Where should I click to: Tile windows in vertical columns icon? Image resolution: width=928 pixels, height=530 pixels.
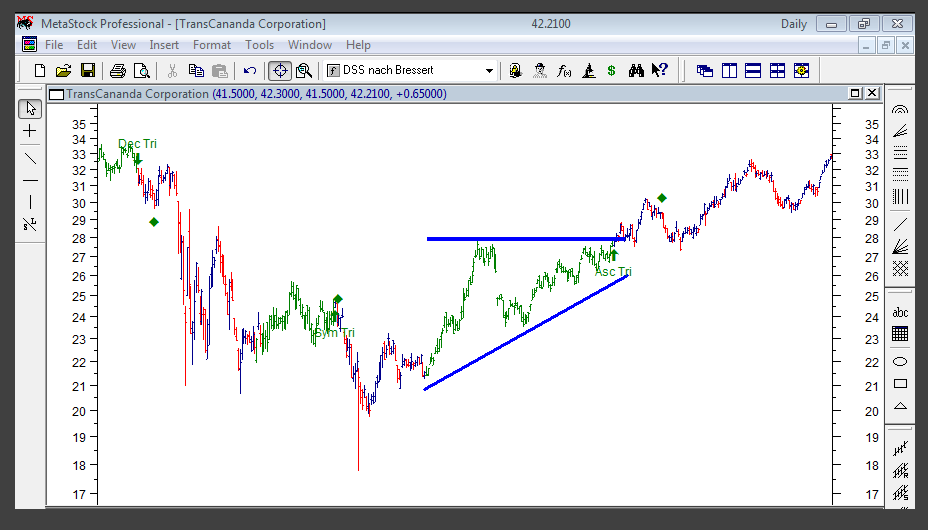(x=729, y=71)
